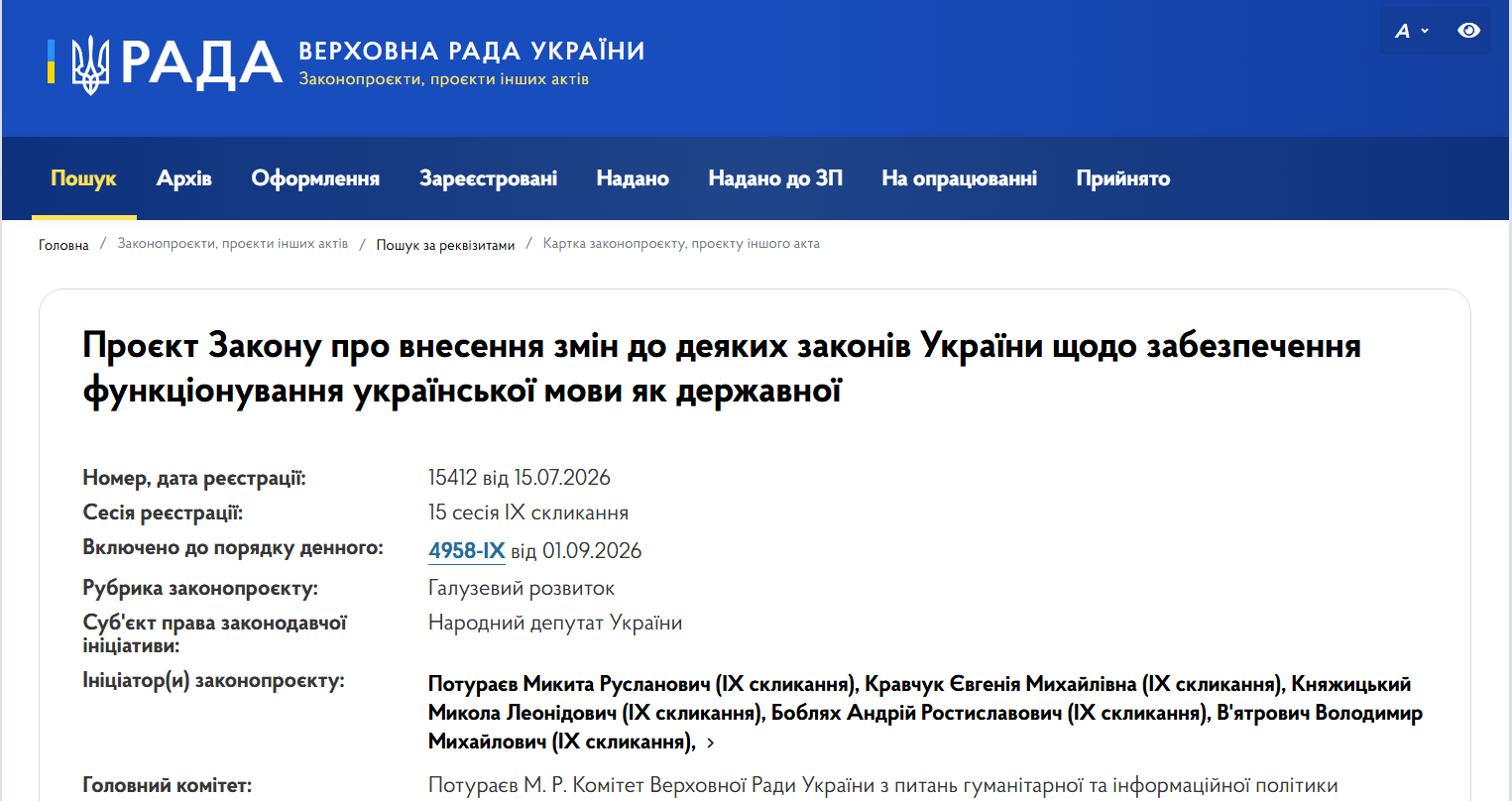
Task: Open Законопроєкти, проєкти інших актів breadcrumb
Action: click(233, 244)
